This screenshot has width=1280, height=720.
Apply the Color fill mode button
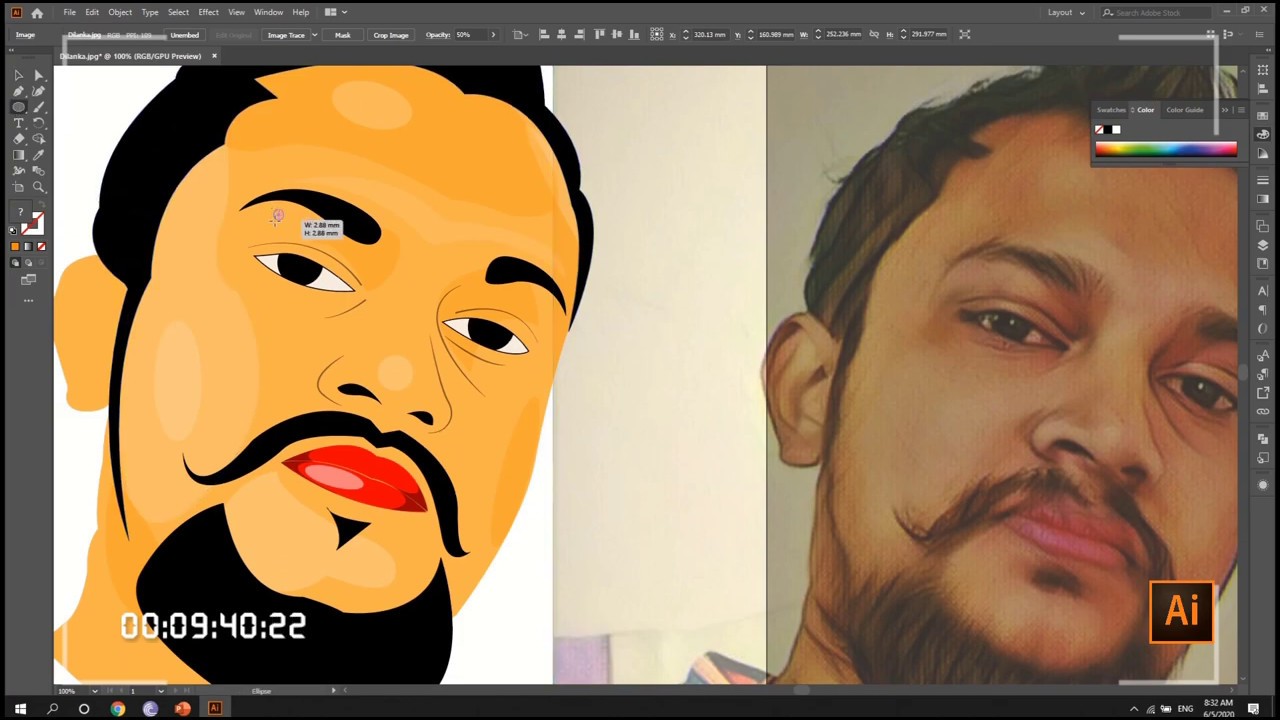click(15, 246)
